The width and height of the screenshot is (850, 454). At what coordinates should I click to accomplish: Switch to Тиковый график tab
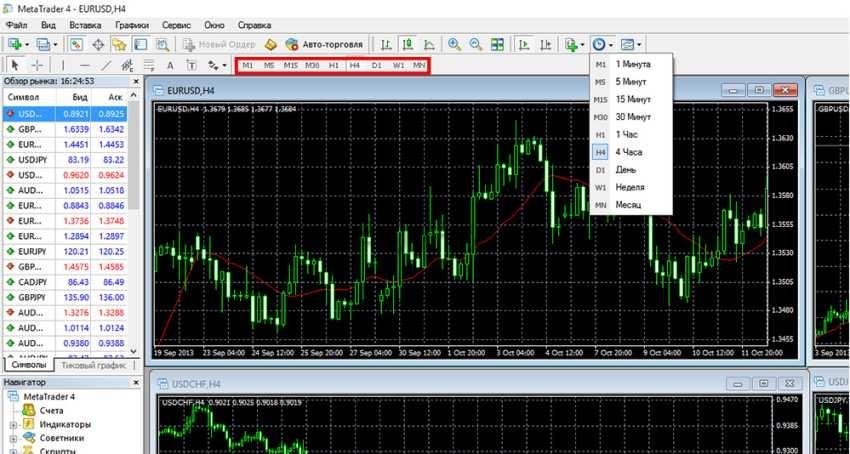pos(94,366)
